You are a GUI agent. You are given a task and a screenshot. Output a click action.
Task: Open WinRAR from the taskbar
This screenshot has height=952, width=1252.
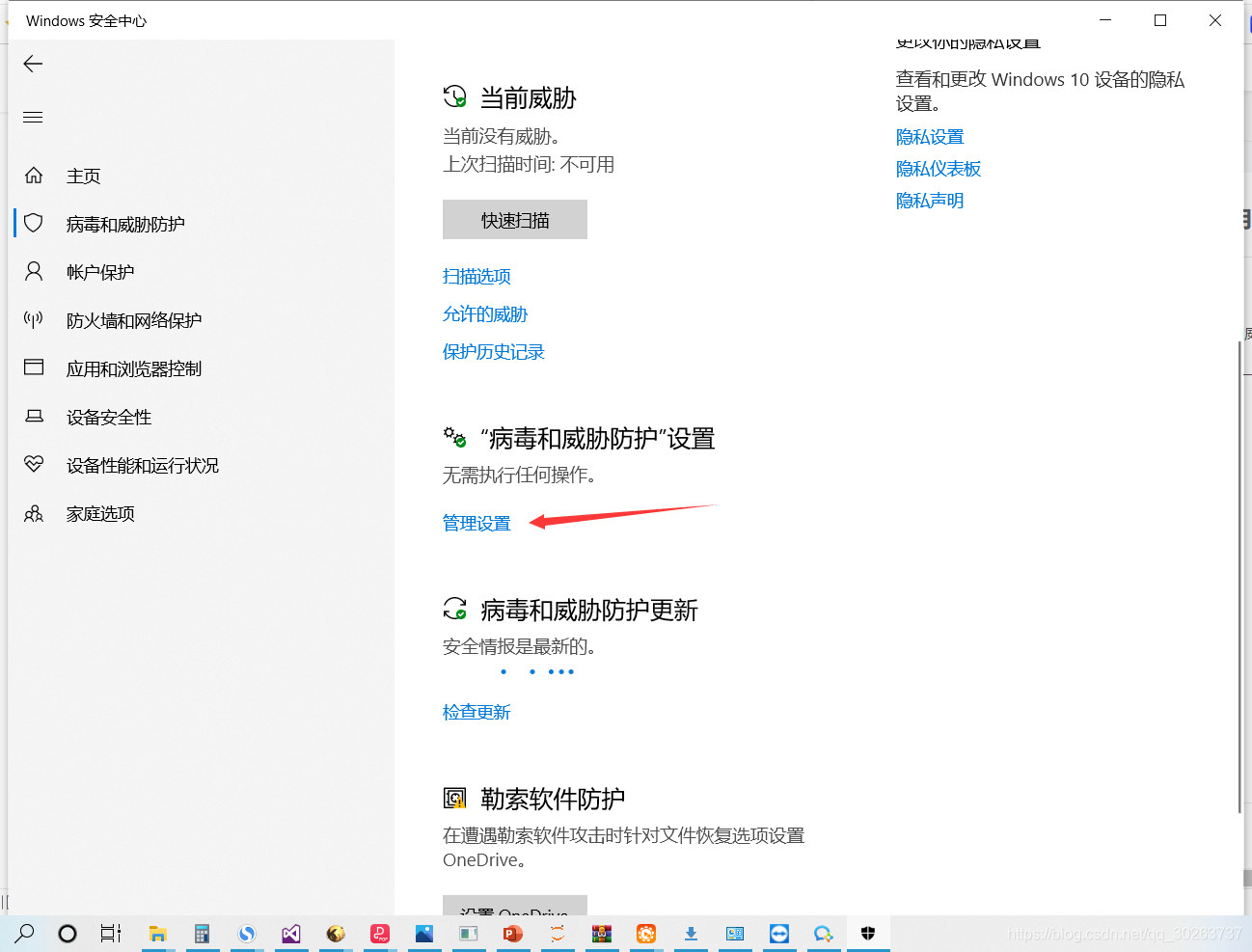(x=602, y=934)
